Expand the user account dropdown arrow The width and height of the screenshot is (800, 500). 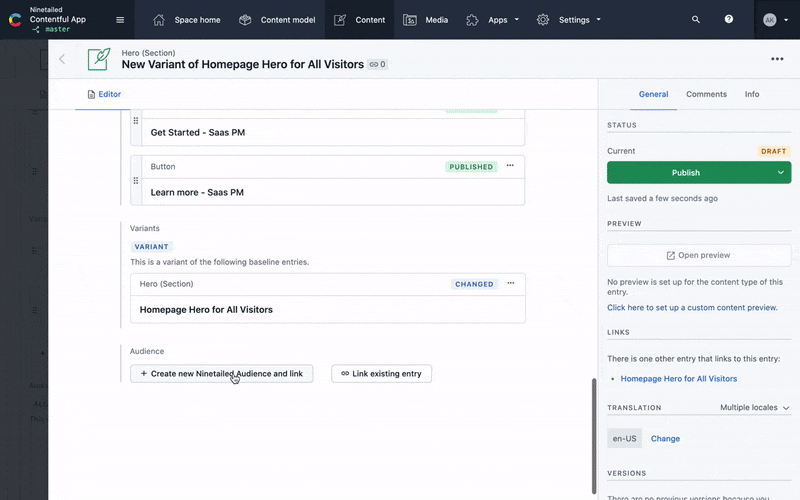click(786, 20)
